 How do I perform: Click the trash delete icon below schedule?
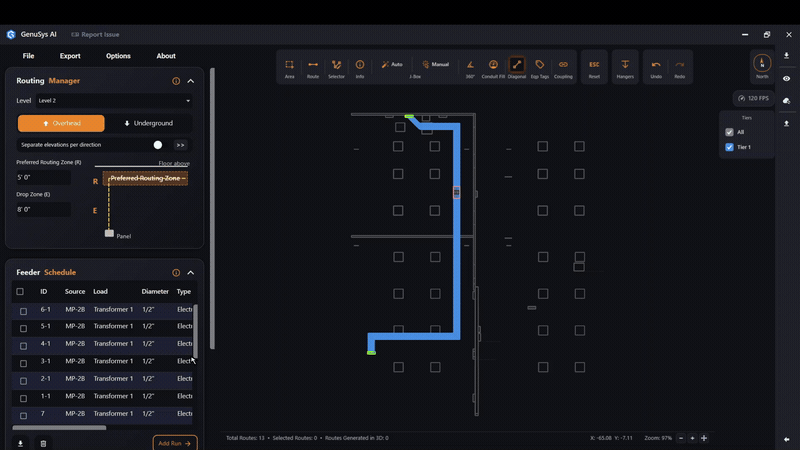[x=43, y=443]
